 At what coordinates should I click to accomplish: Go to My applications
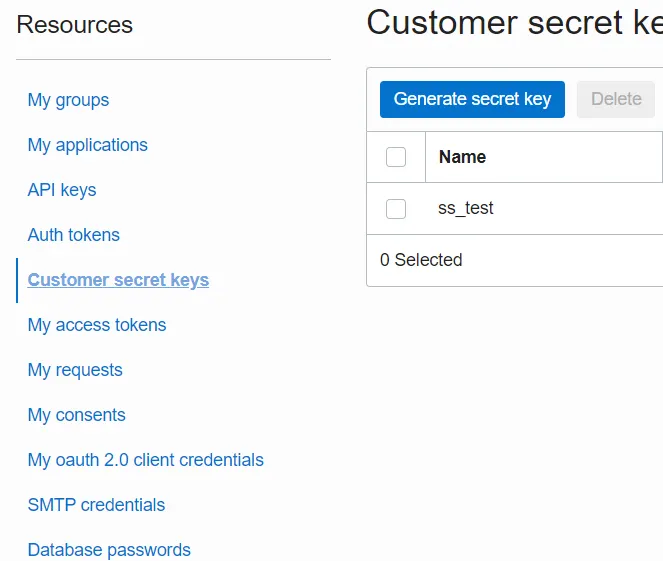87,145
